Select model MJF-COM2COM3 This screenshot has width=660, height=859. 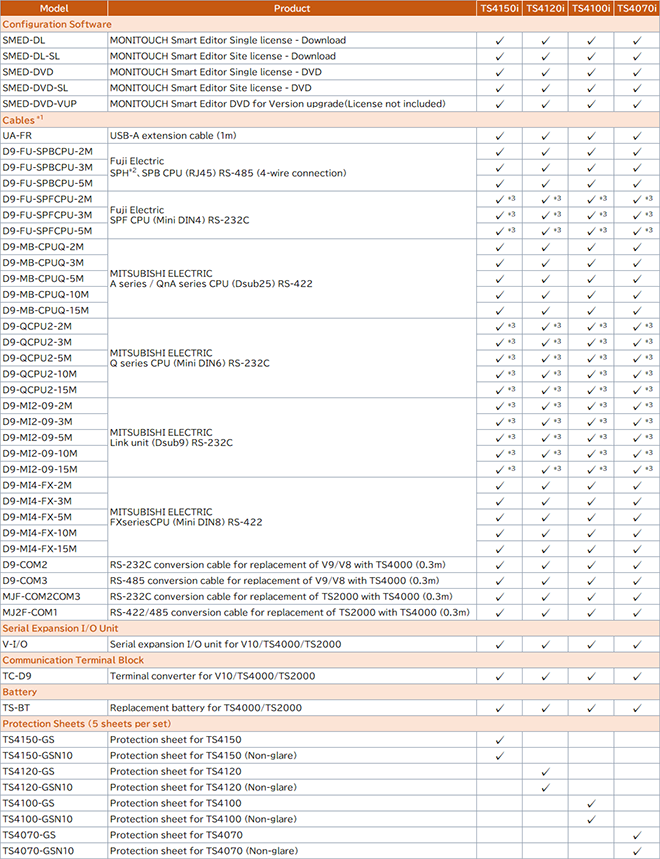click(x=42, y=596)
